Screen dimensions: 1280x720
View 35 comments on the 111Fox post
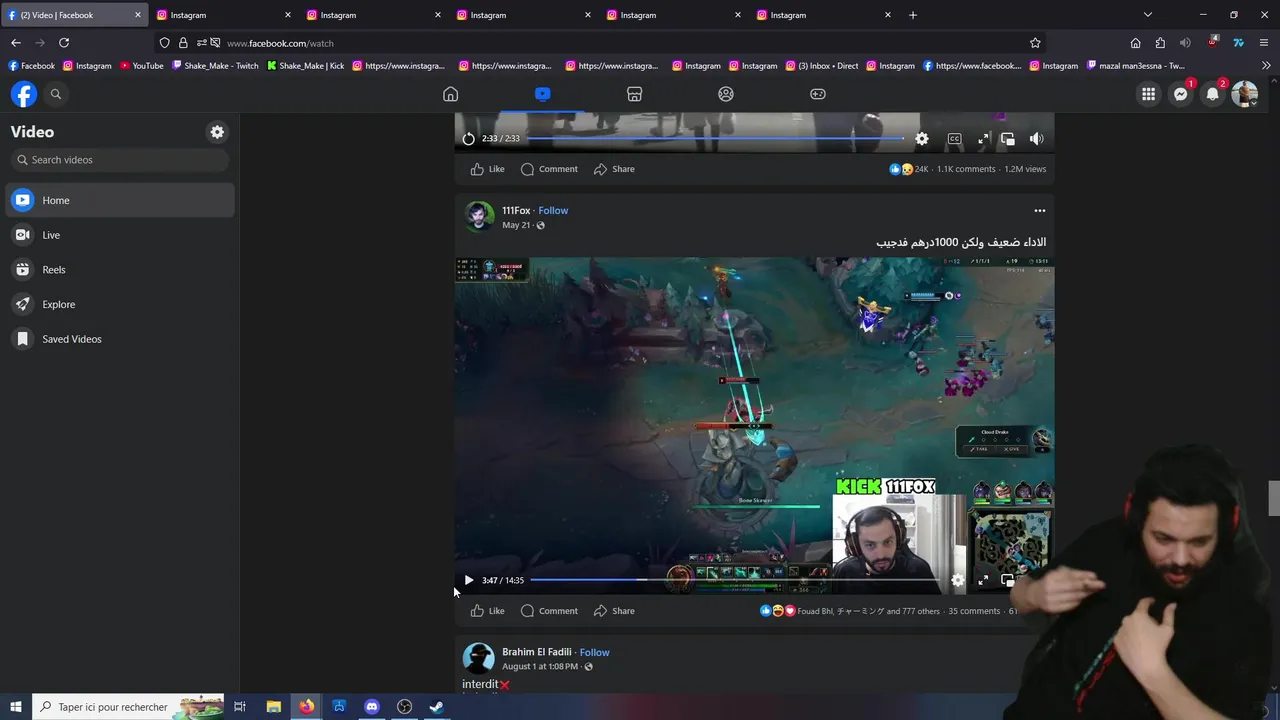(x=974, y=611)
